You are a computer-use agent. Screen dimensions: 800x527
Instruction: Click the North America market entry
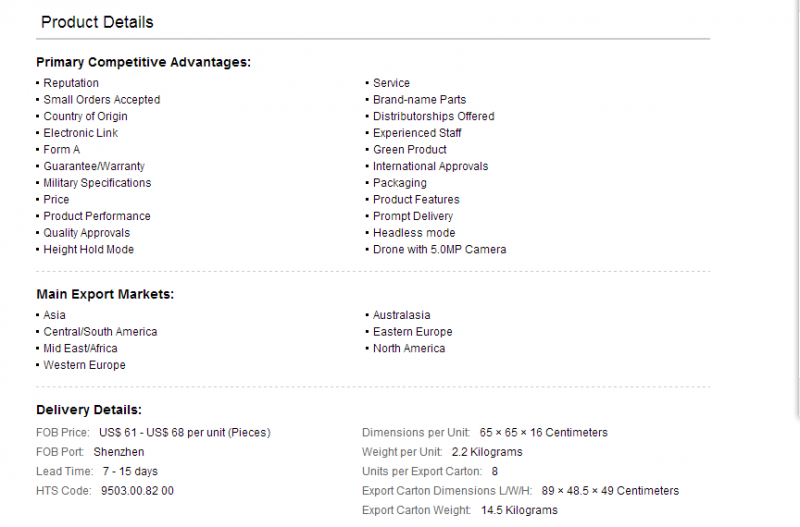[409, 348]
